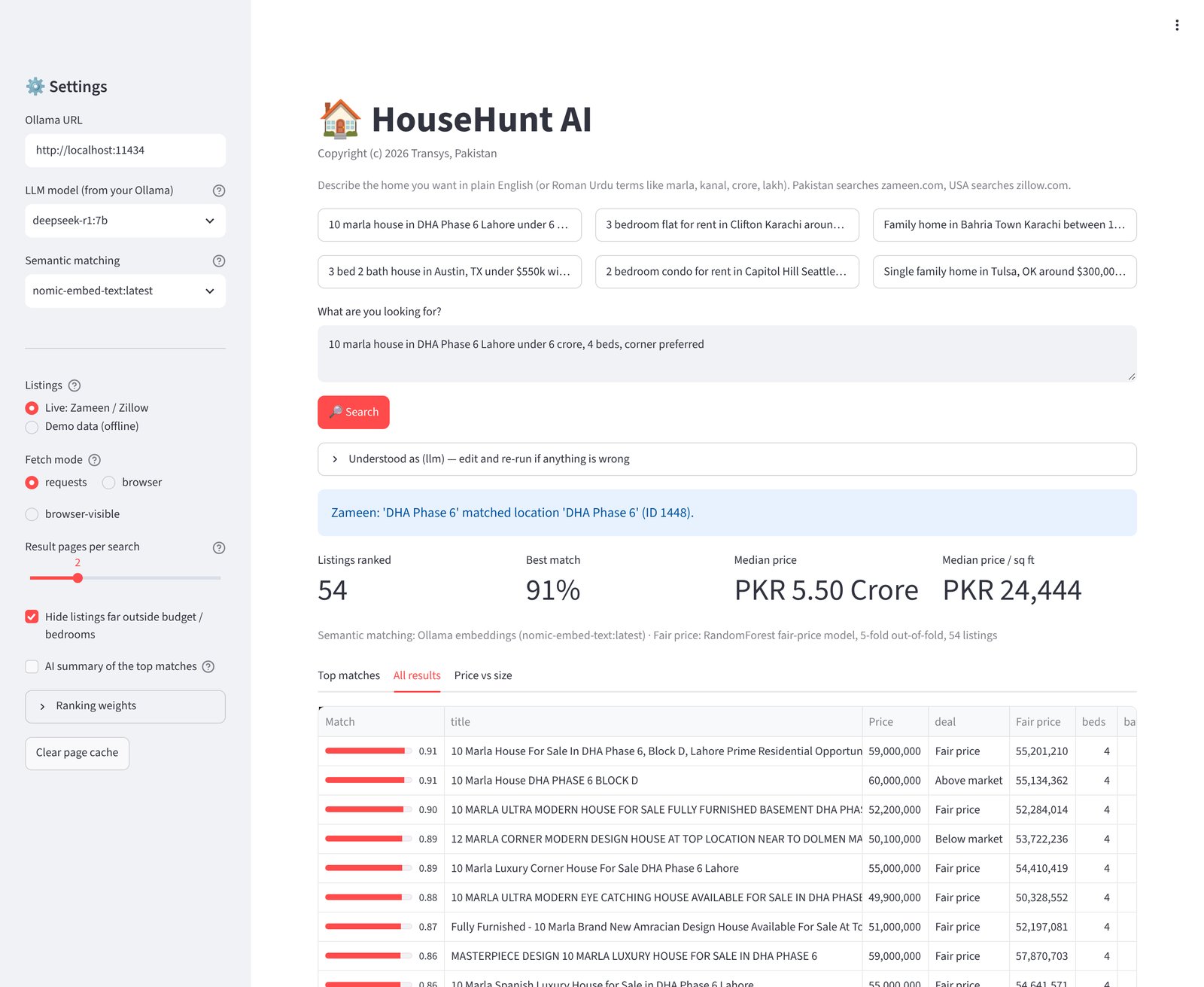The image size is (1204, 987).
Task: Enable AI summary of the top matches
Action: click(x=32, y=666)
